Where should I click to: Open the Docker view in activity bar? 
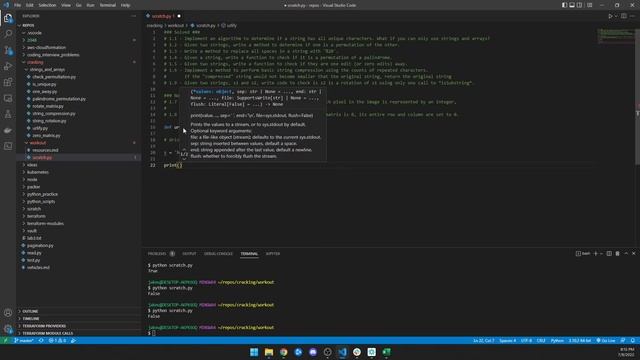point(8,130)
